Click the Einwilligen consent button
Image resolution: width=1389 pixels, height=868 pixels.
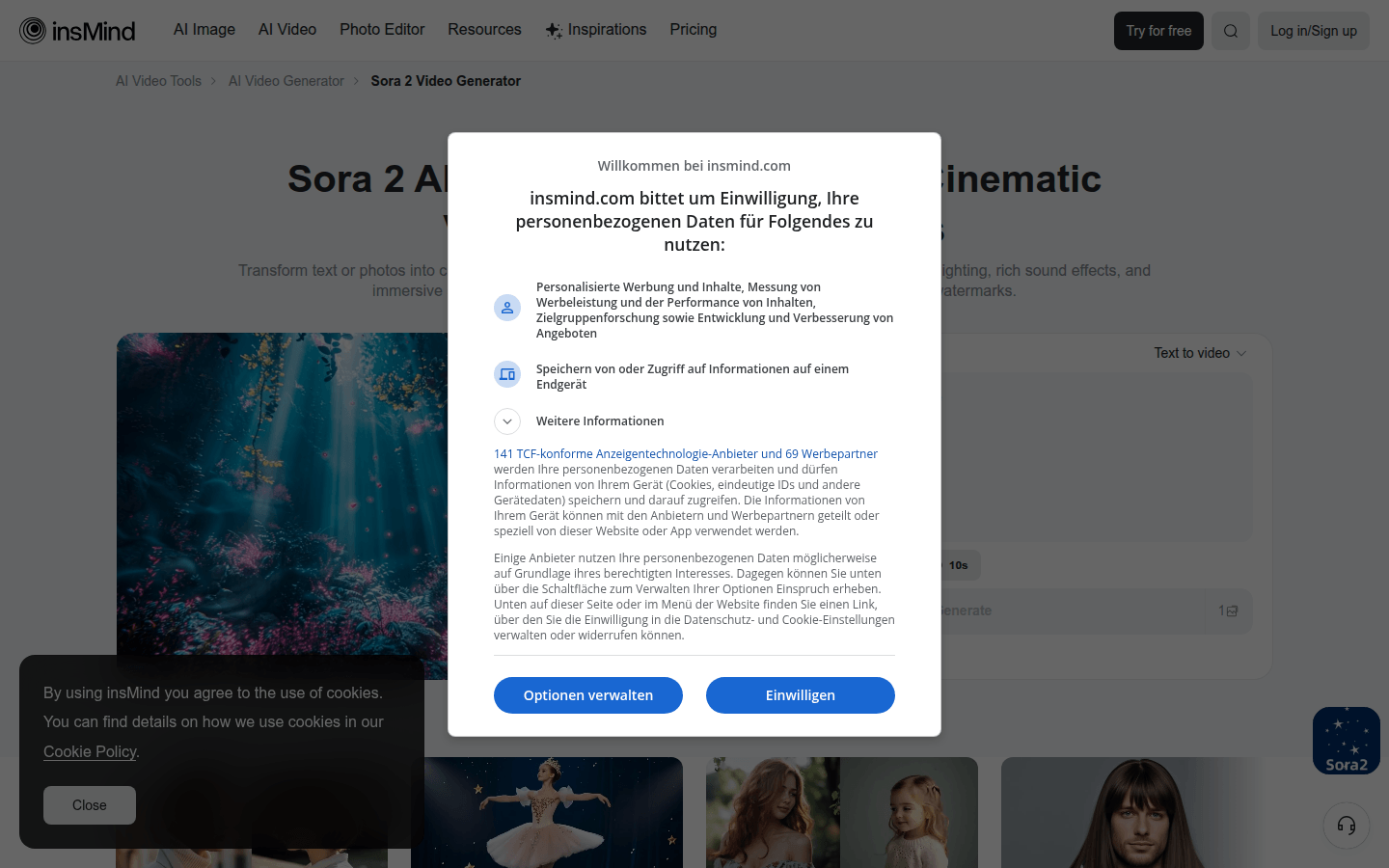point(801,695)
